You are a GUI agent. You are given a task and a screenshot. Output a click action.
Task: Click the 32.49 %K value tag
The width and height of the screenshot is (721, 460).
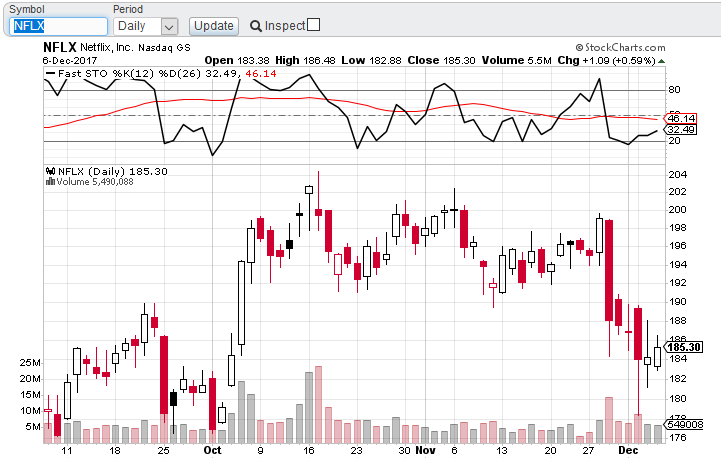[x=681, y=130]
